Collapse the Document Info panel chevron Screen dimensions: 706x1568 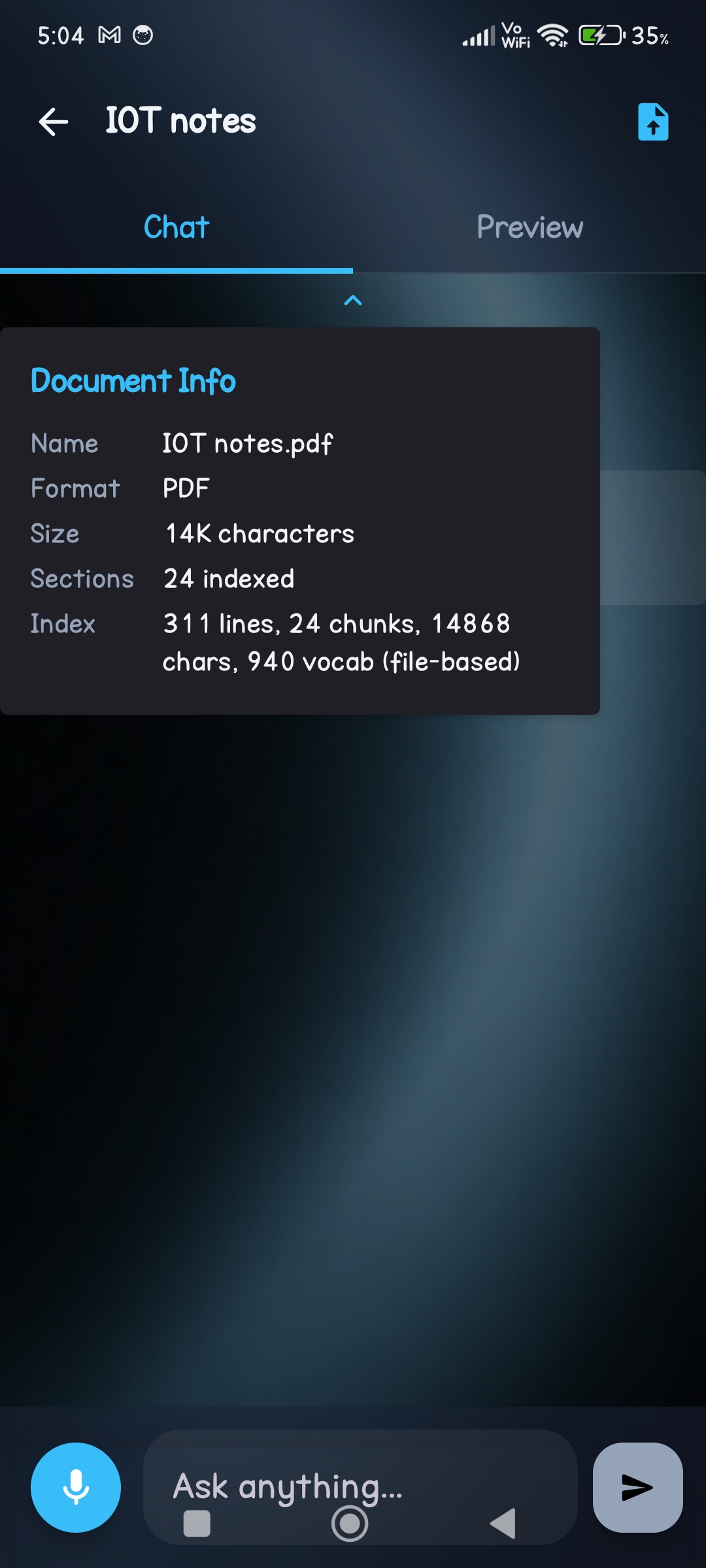pyautogui.click(x=353, y=301)
